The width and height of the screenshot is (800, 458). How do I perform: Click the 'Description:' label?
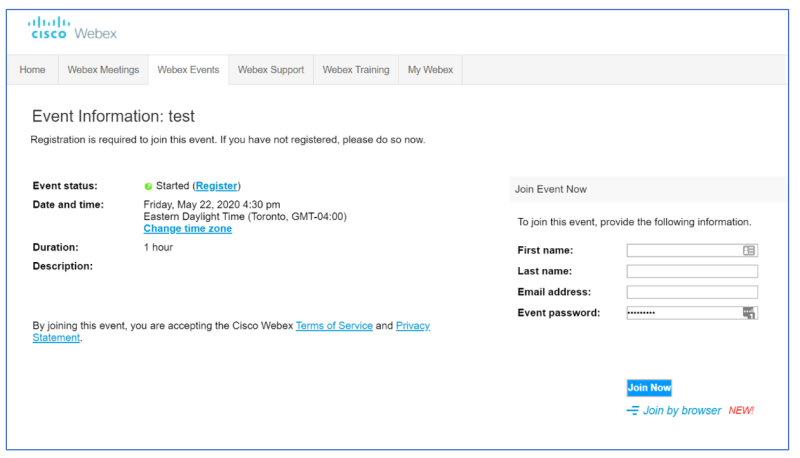click(63, 266)
